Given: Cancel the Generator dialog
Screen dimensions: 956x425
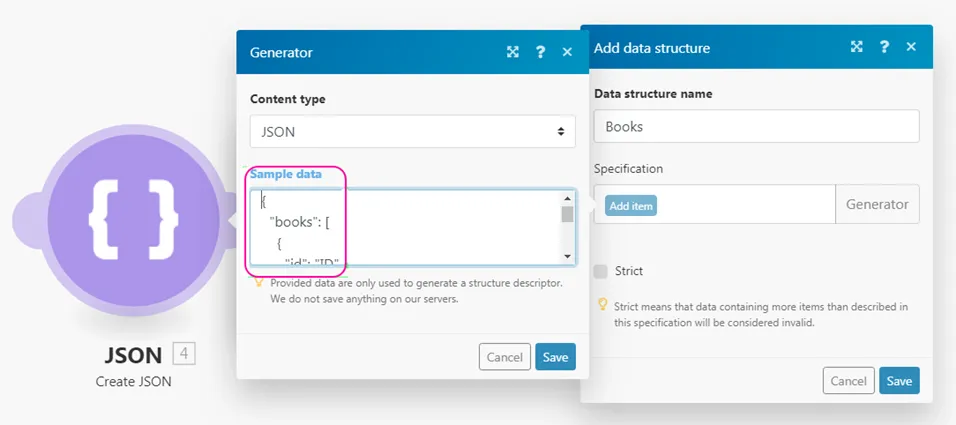Looking at the screenshot, I should tap(504, 357).
